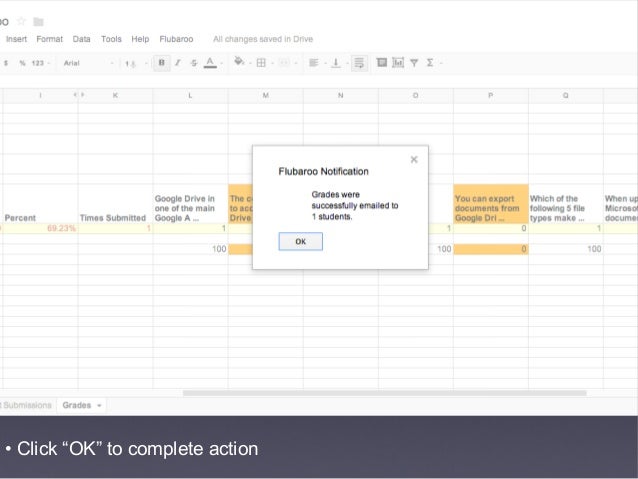Toggle strikethrough formatting

[194, 63]
